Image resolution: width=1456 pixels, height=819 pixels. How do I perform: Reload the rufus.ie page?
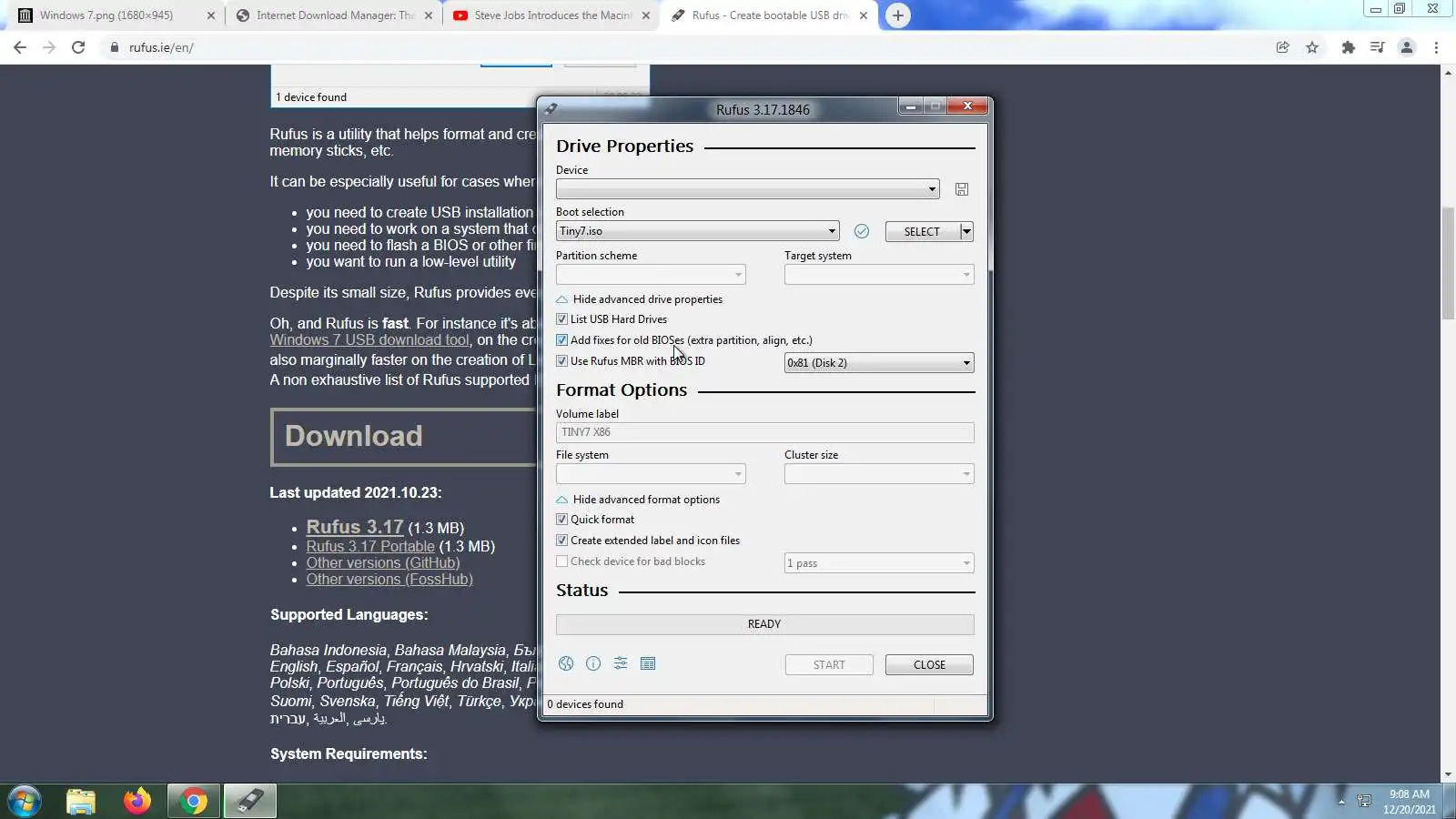point(78,47)
